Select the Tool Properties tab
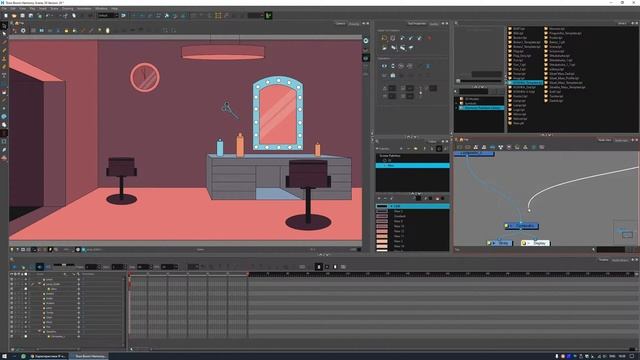Viewport: 640px width, 360px height. (417, 24)
